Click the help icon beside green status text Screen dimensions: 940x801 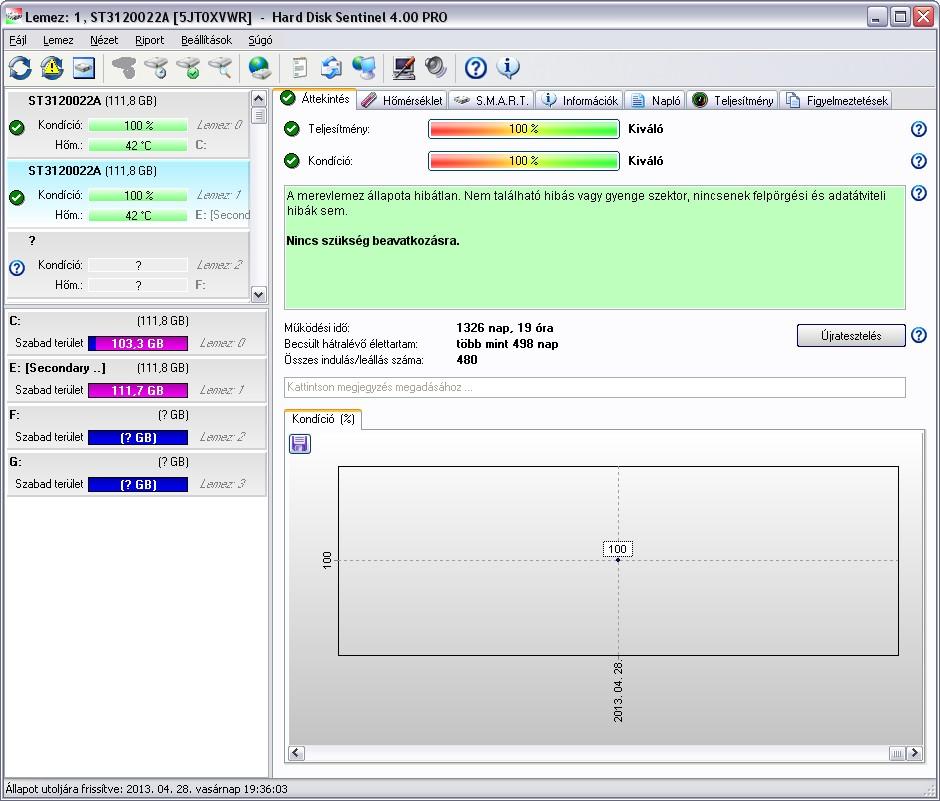point(918,193)
